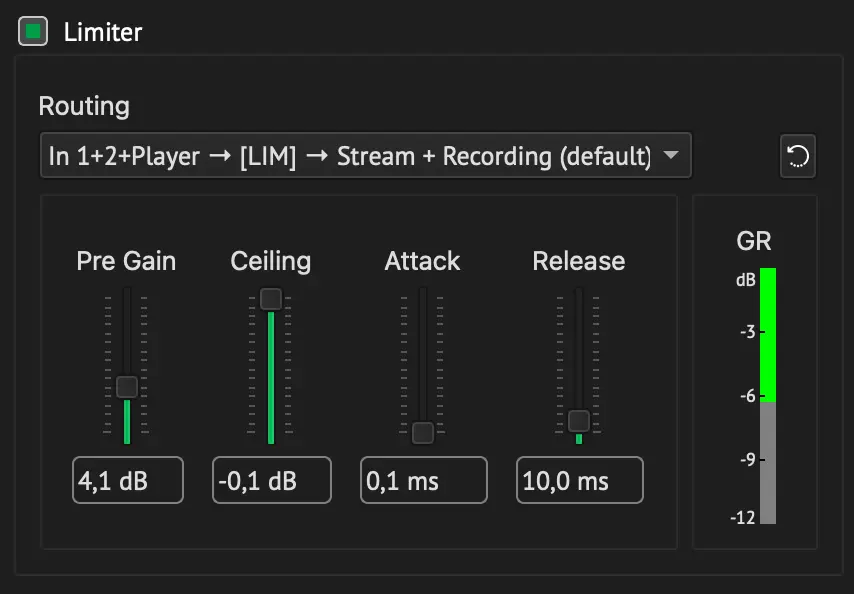Image resolution: width=854 pixels, height=594 pixels.
Task: Click the Pre Gain slider handle
Action: [127, 387]
